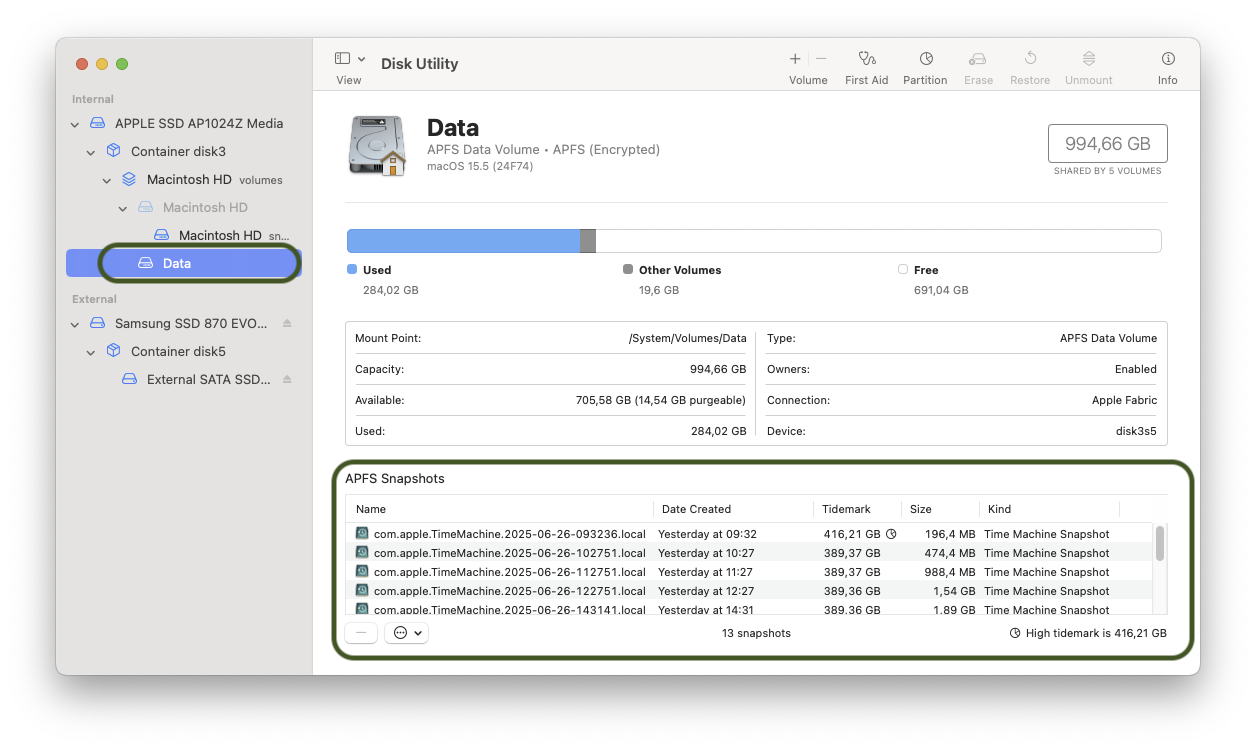
Task: Click the Restore toolbar icon
Action: (1030, 59)
